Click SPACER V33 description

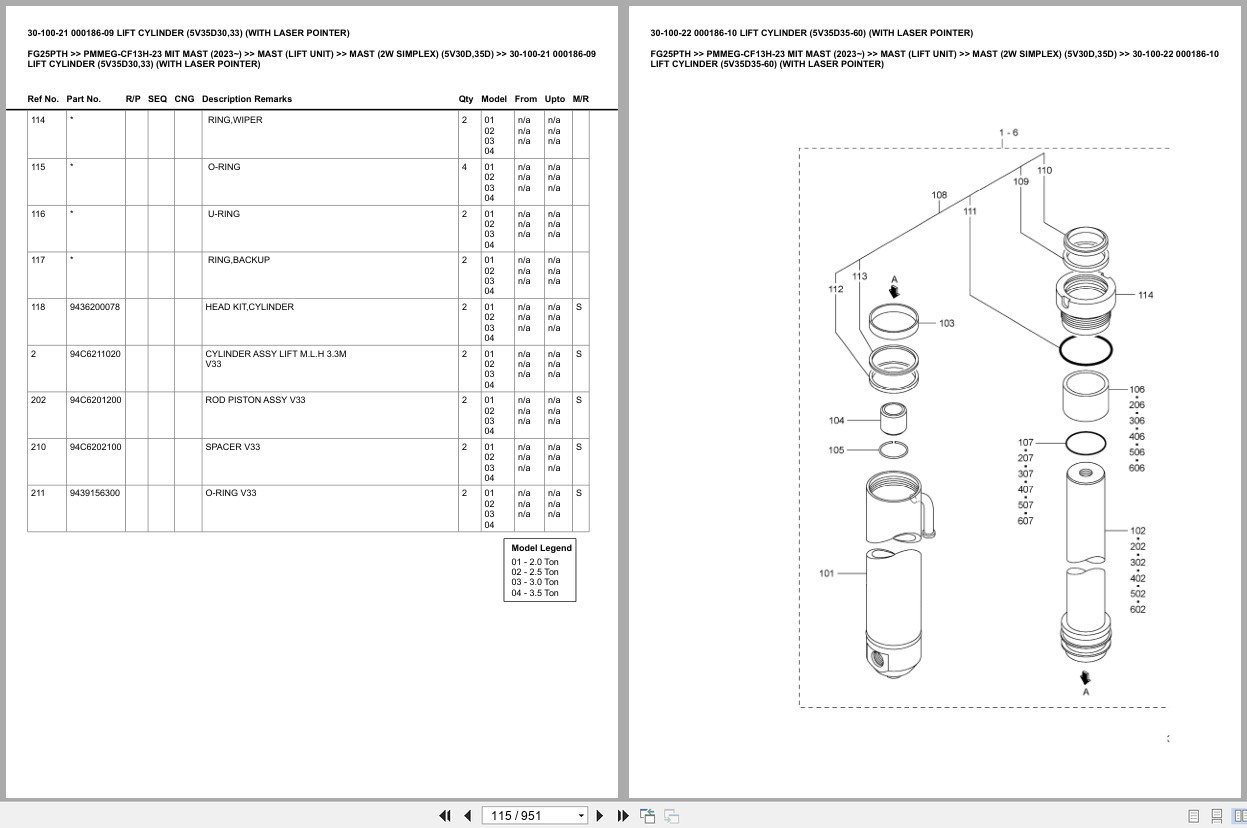232,447
